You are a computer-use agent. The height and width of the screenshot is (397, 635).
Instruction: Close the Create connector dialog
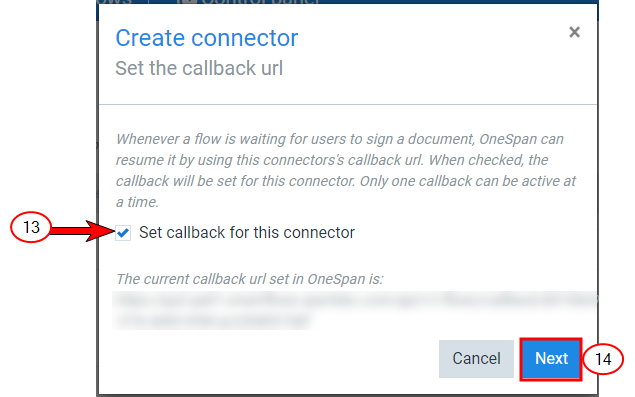tap(574, 32)
